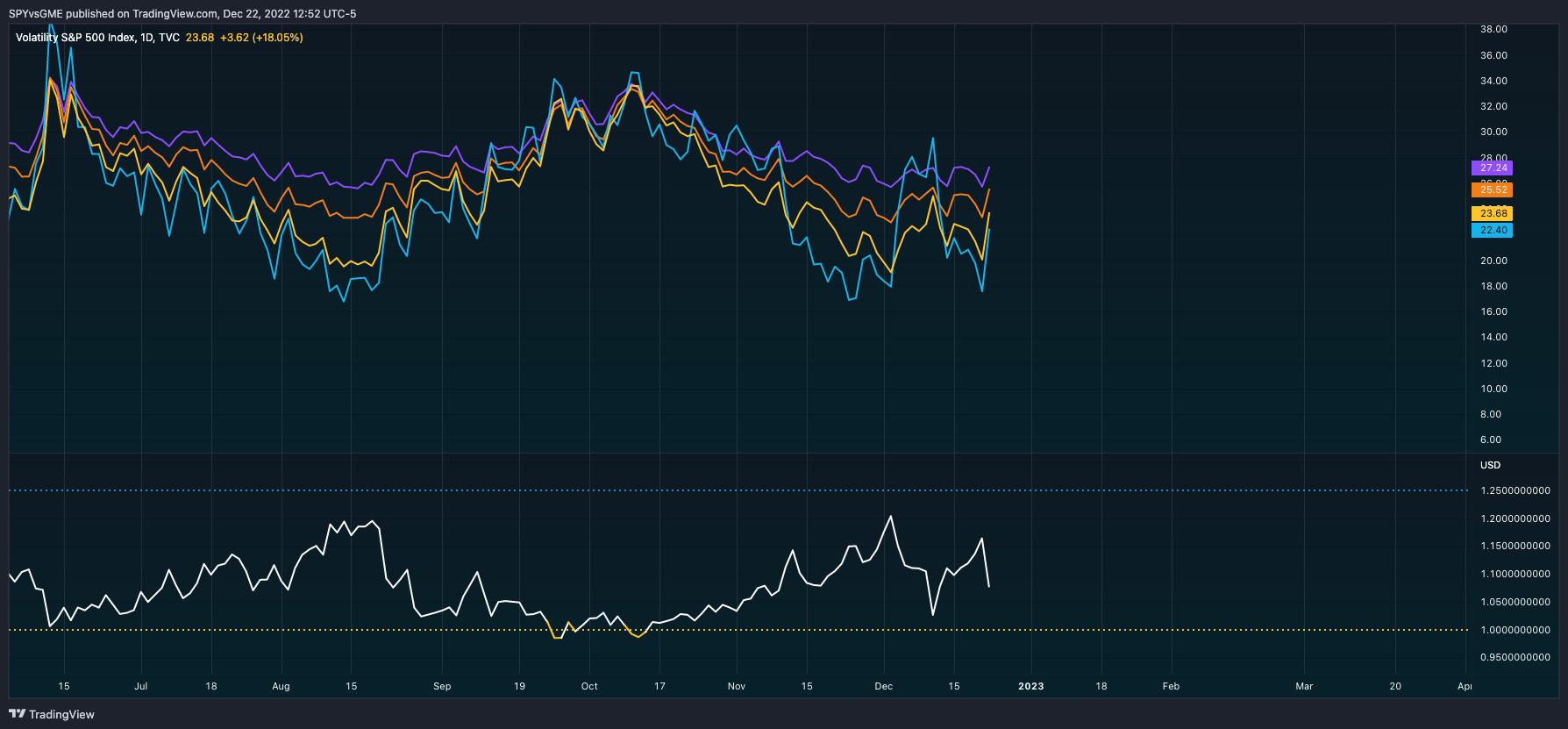The image size is (1568, 729).
Task: Click the +3.62 (+18.05%) change value
Action: coord(261,38)
